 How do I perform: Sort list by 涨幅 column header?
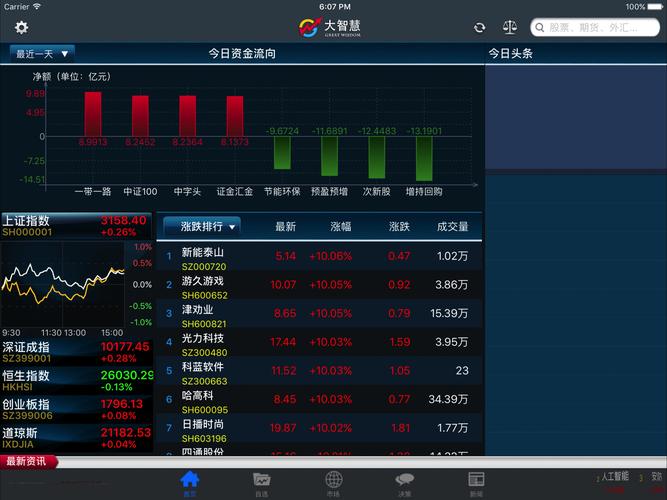[341, 227]
